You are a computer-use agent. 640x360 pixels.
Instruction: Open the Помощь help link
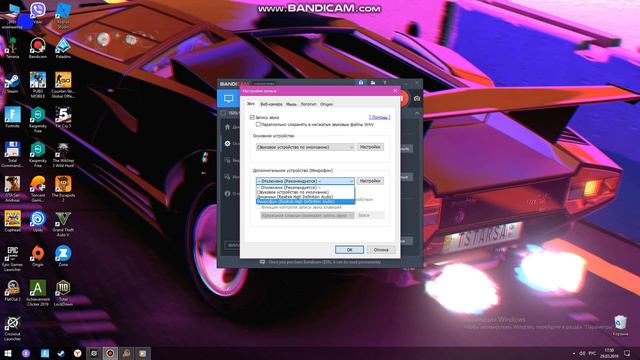[x=380, y=117]
